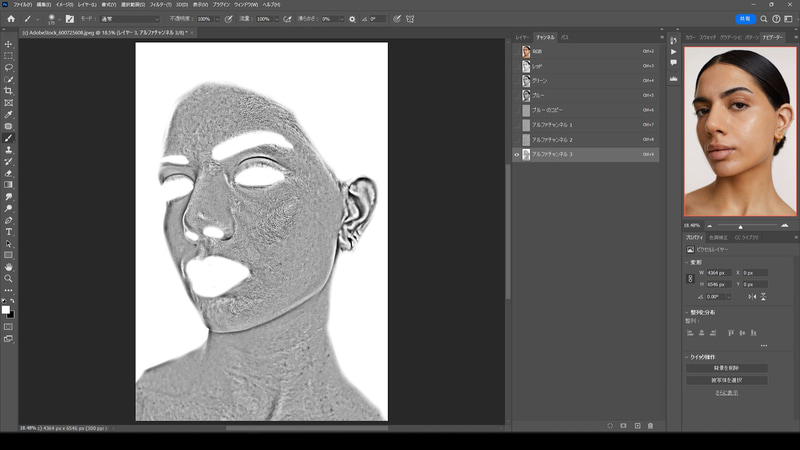This screenshot has height=450, width=800.
Task: Click the alignment more options ellipsis
Action: (x=764, y=346)
